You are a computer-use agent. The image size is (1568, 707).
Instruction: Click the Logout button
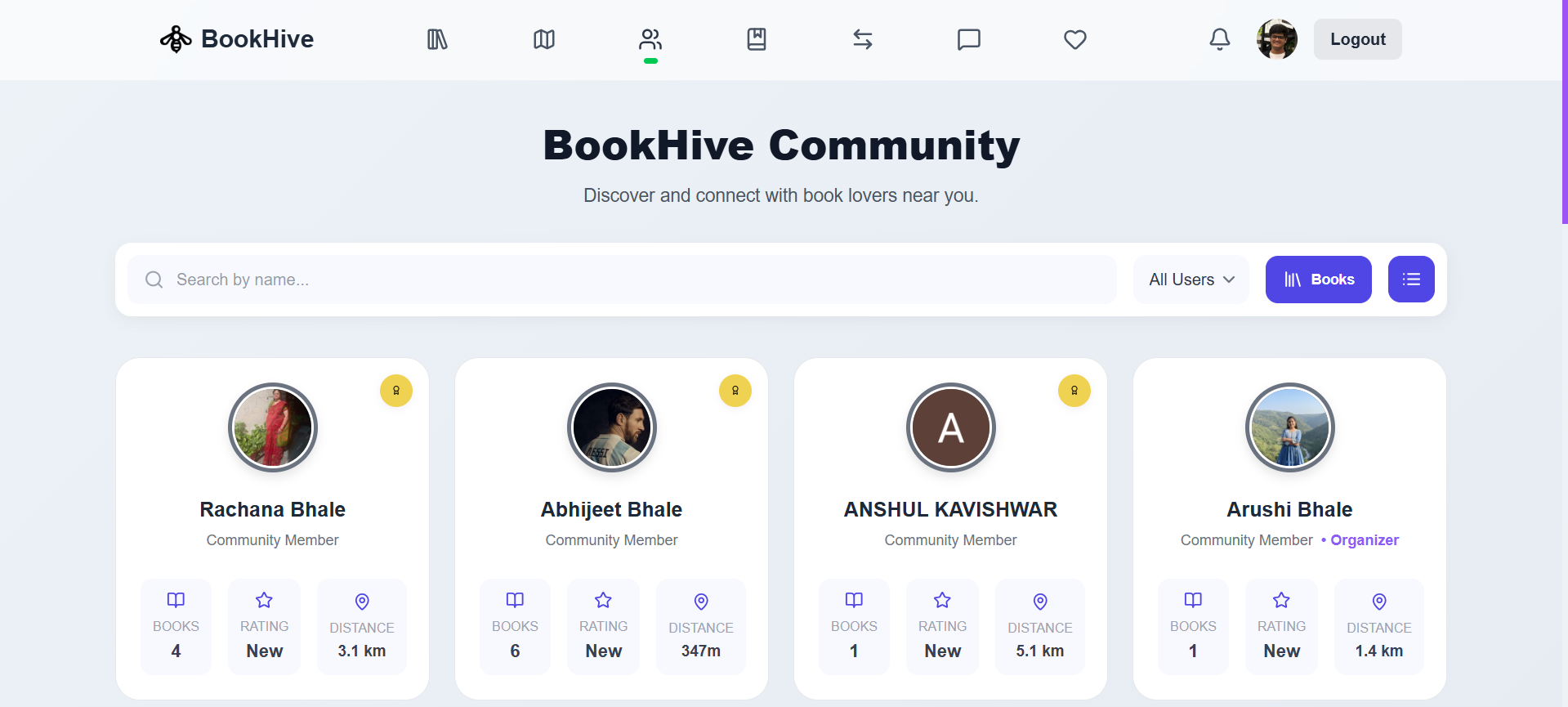[x=1358, y=39]
